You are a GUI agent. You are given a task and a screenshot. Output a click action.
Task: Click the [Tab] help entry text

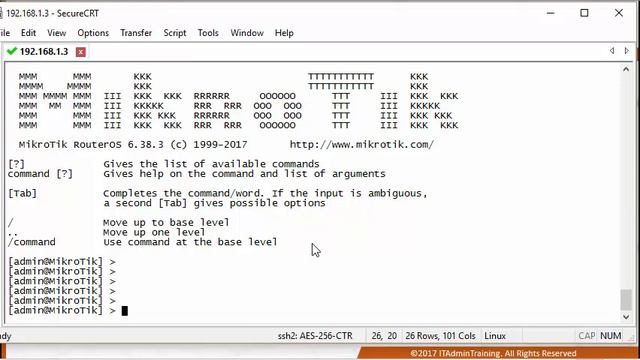pyautogui.click(x=22, y=193)
